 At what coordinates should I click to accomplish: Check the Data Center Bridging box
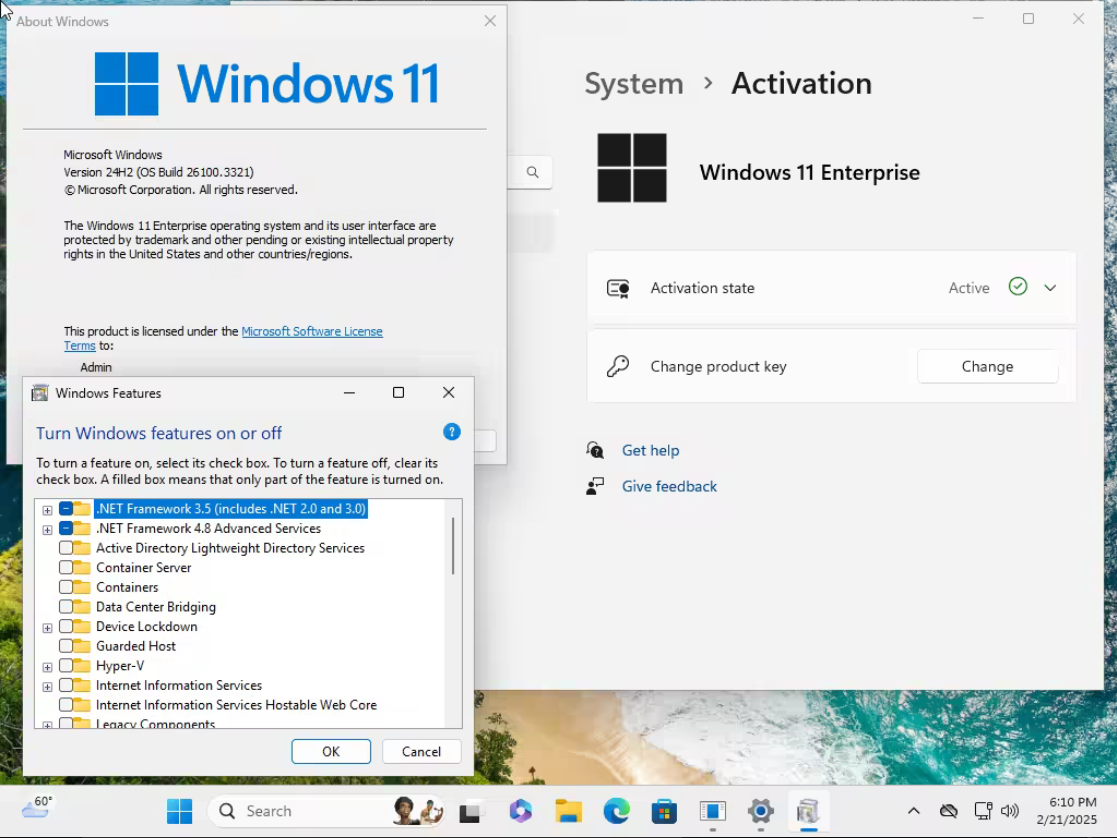click(x=66, y=606)
